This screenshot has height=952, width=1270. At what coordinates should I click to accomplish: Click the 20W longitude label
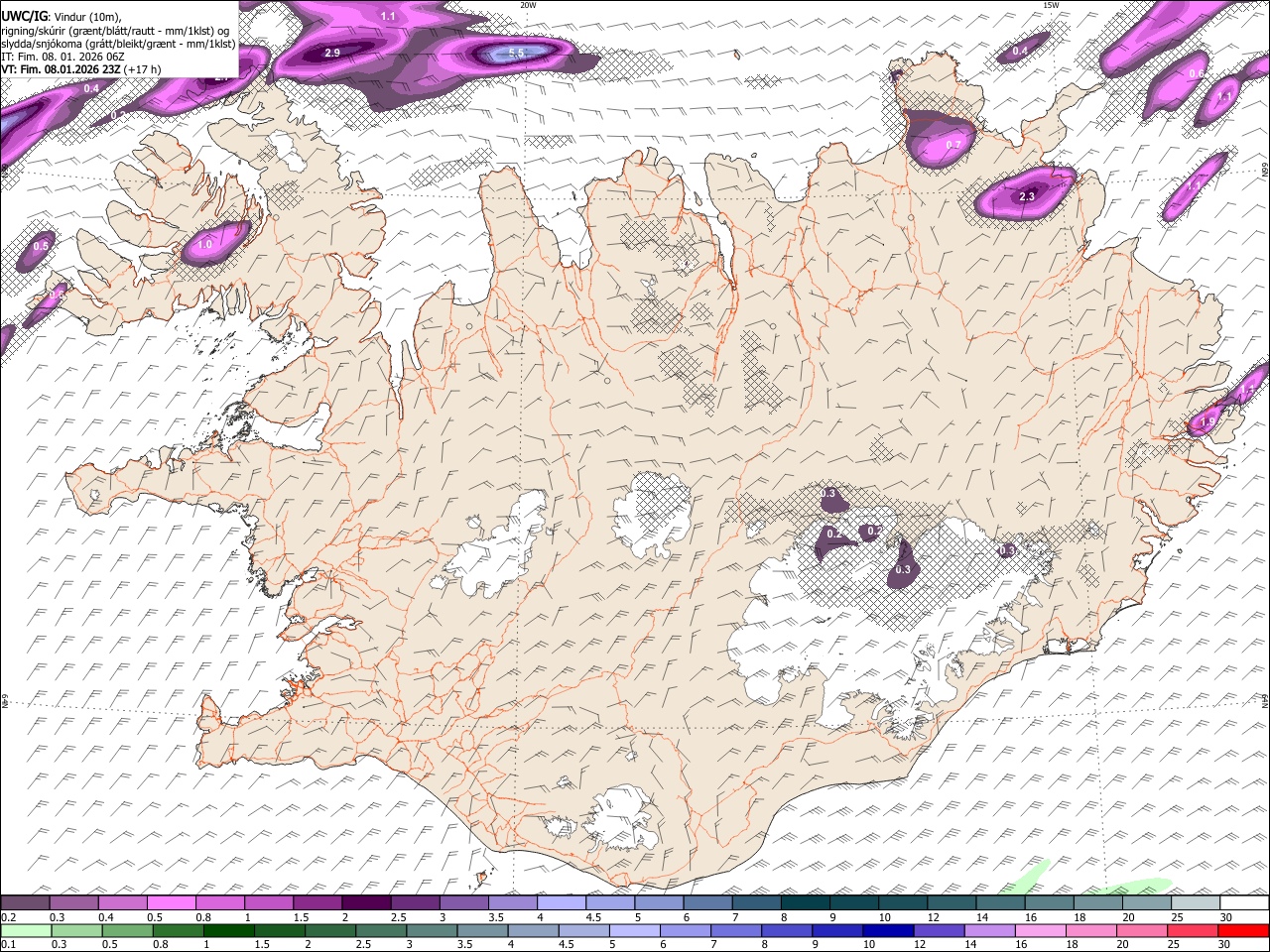click(x=528, y=5)
